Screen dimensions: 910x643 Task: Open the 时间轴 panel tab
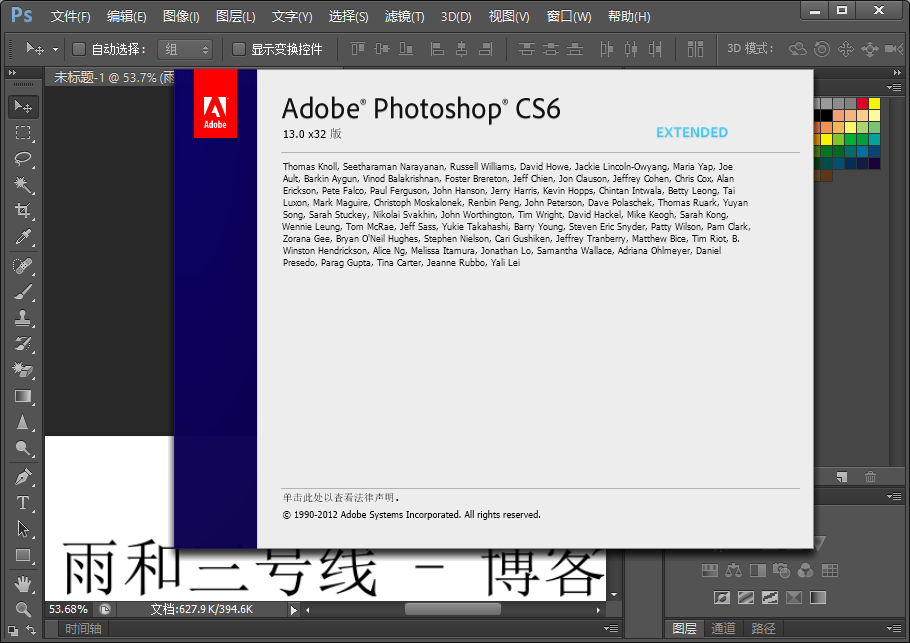coord(83,628)
